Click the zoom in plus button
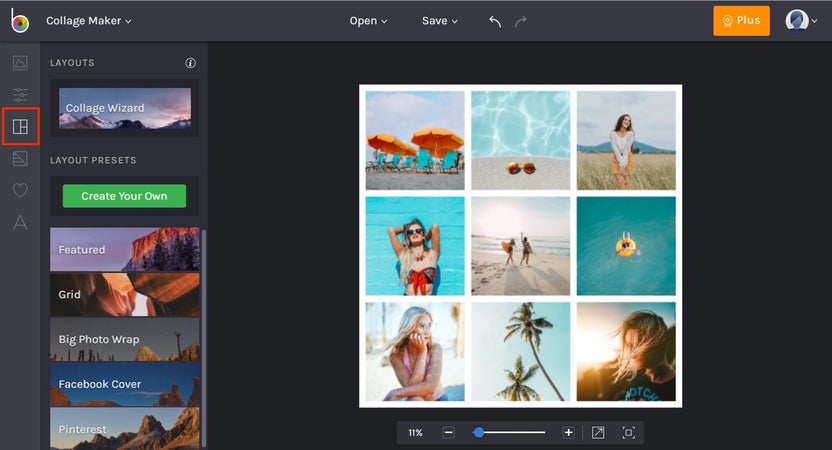The width and height of the screenshot is (832, 450). pos(568,432)
